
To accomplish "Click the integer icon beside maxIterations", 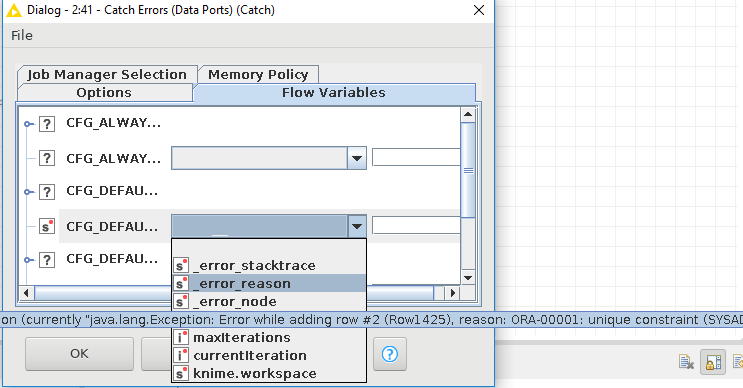I will (x=181, y=337).
